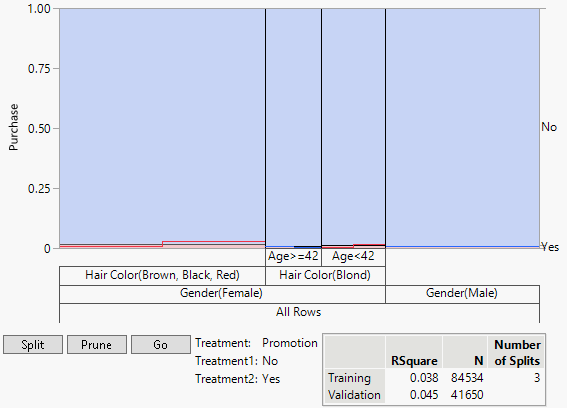Click Training RSquare value 0.038
The image size is (567, 408).
[x=424, y=378]
